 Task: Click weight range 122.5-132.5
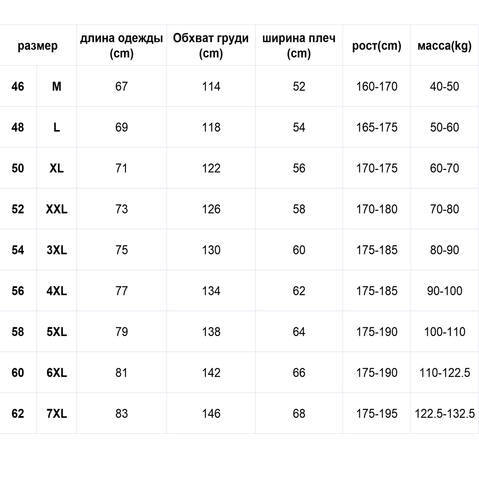(x=445, y=414)
